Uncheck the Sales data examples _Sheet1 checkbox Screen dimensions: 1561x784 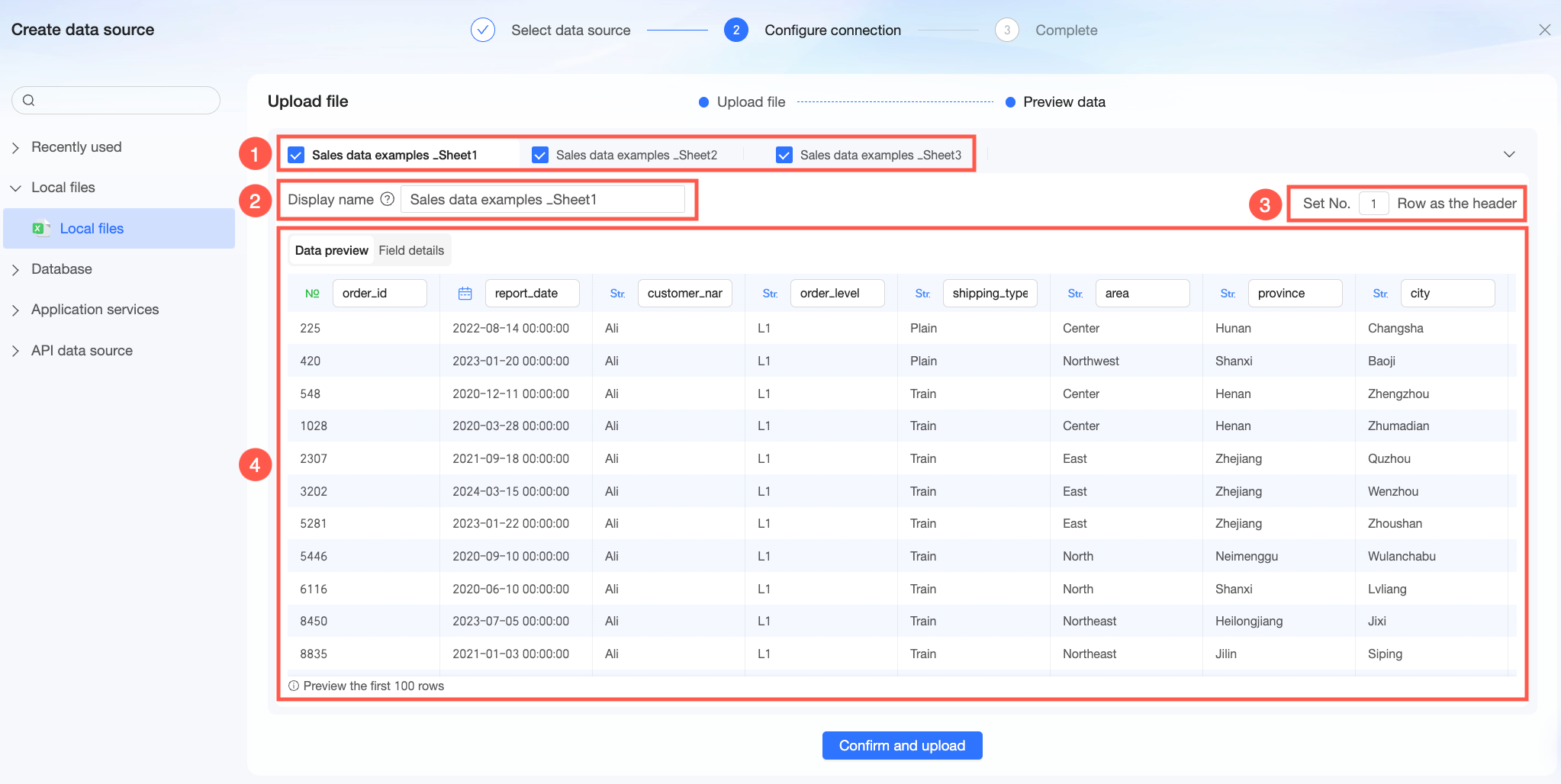296,155
